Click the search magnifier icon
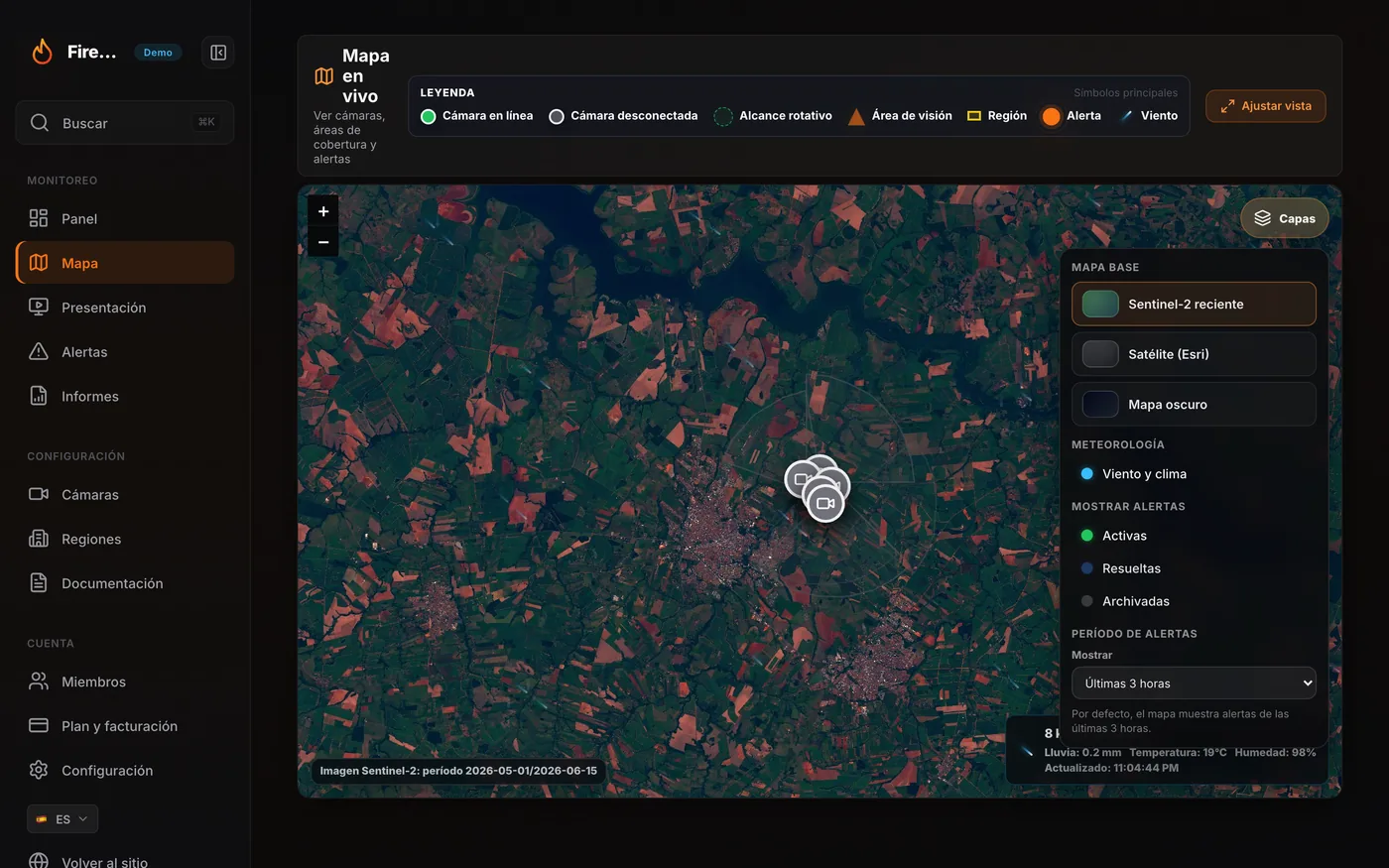The width and height of the screenshot is (1389, 868). click(40, 123)
